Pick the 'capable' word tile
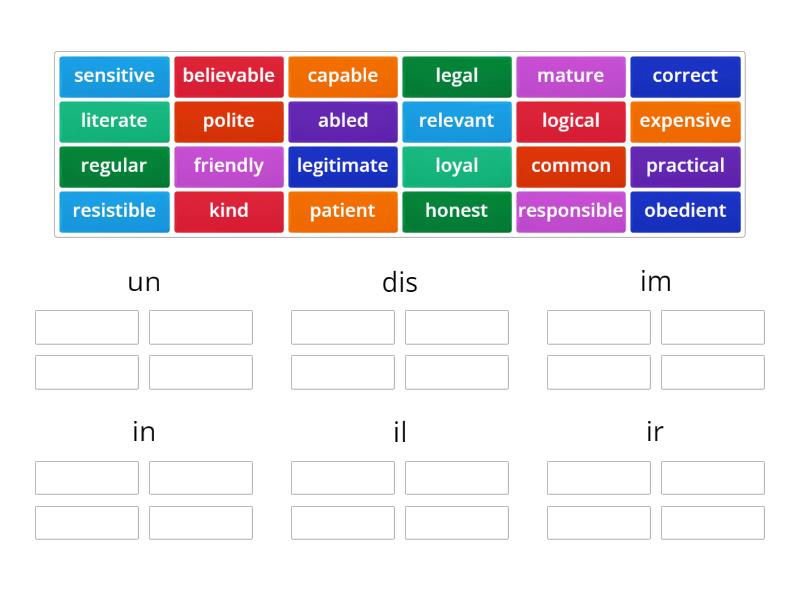Screen dimensions: 800x600 [x=342, y=76]
